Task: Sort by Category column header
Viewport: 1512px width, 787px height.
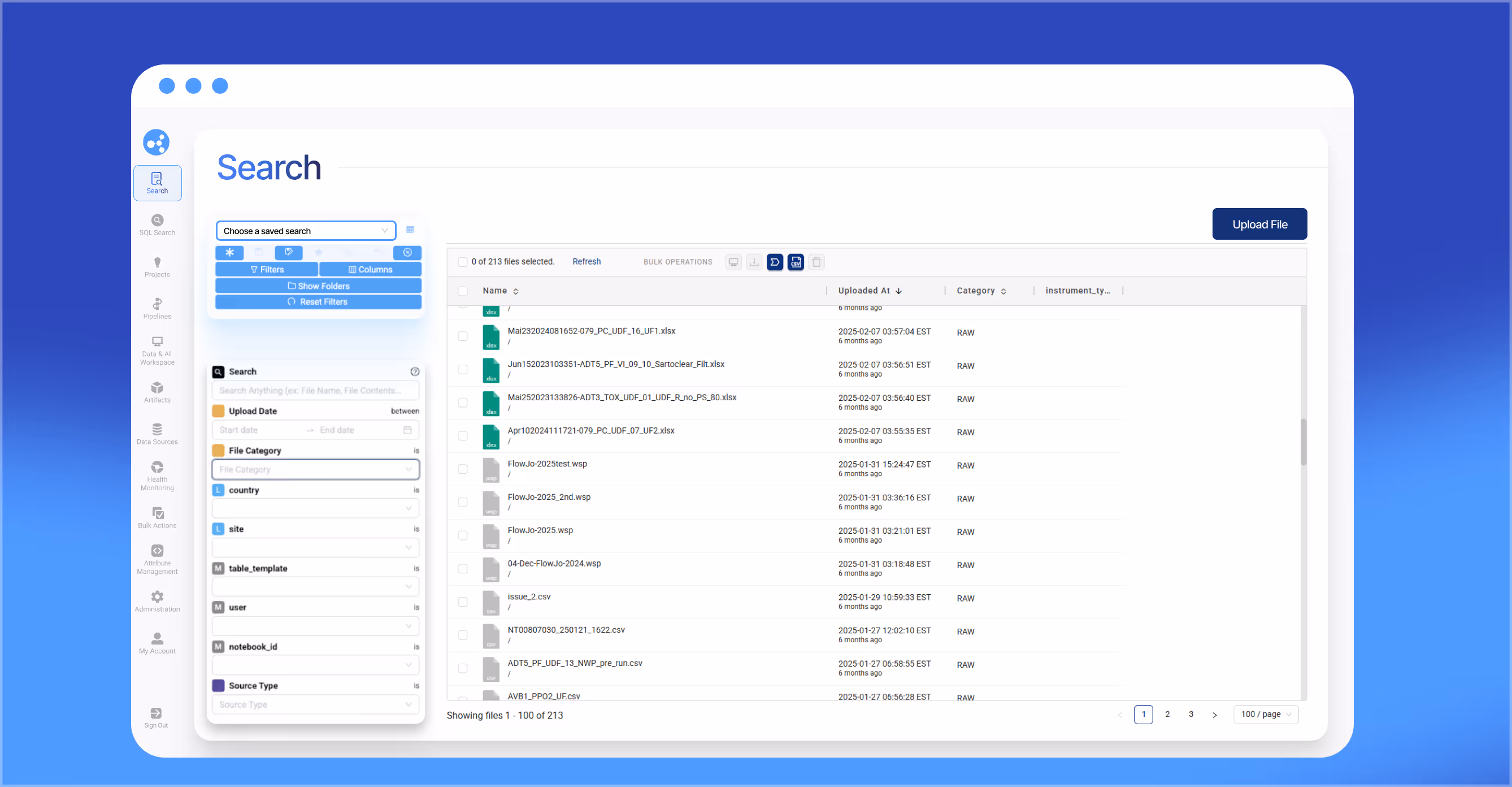Action: 981,291
